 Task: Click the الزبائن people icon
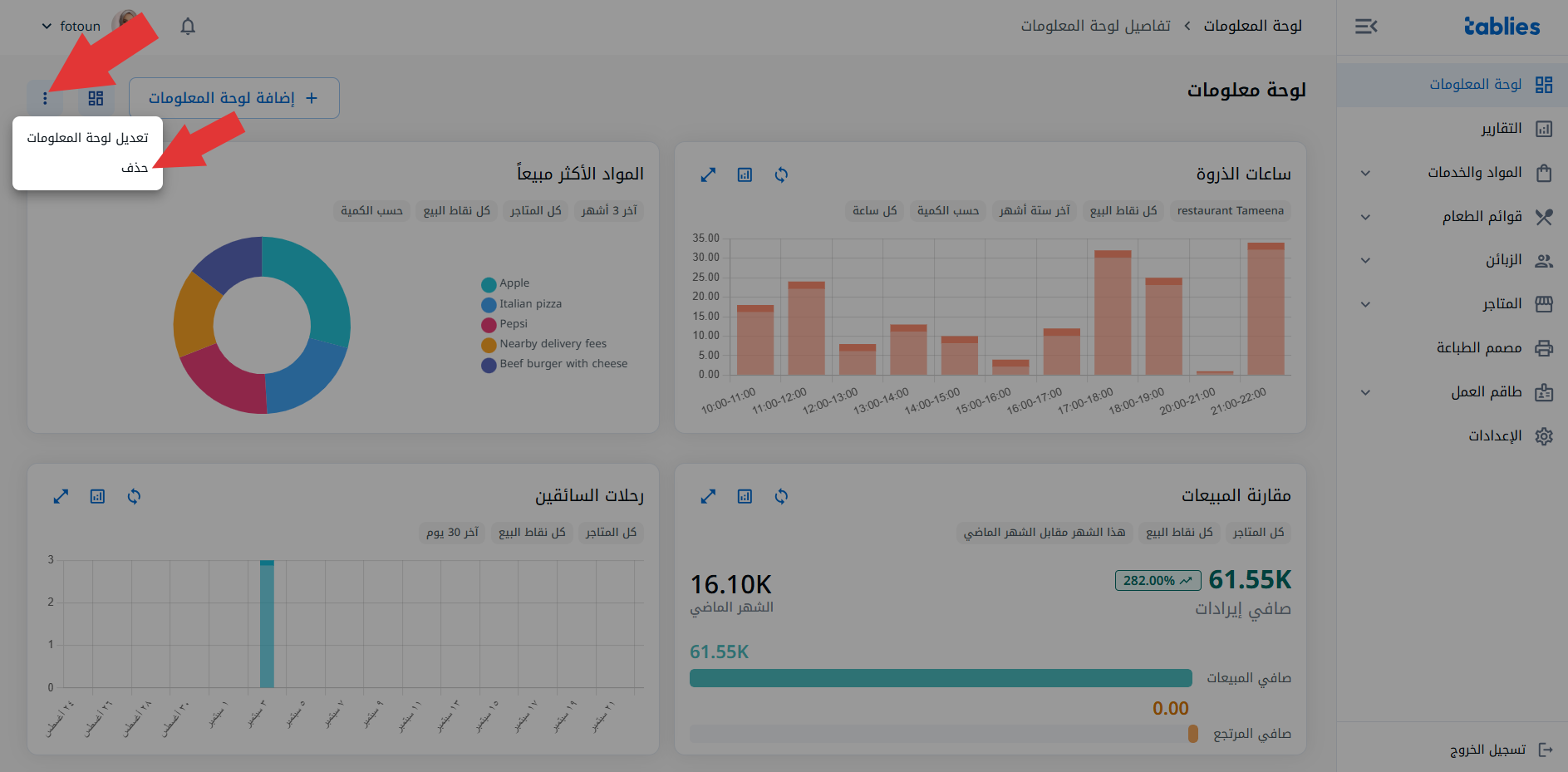(1544, 261)
